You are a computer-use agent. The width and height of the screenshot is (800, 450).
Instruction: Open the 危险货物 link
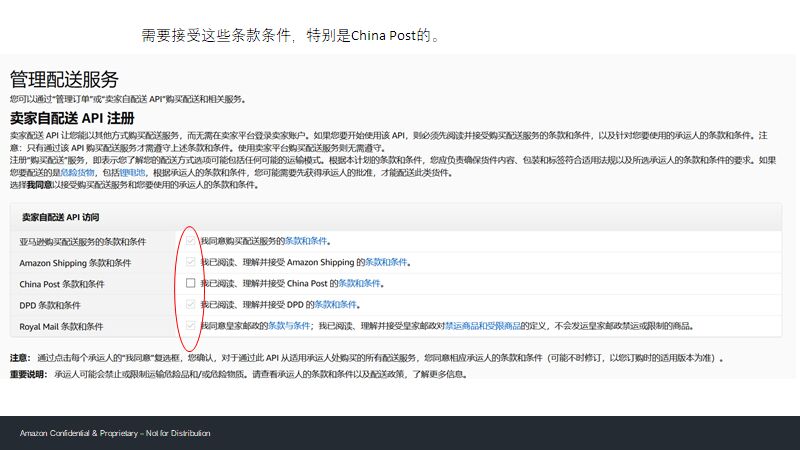(78, 172)
